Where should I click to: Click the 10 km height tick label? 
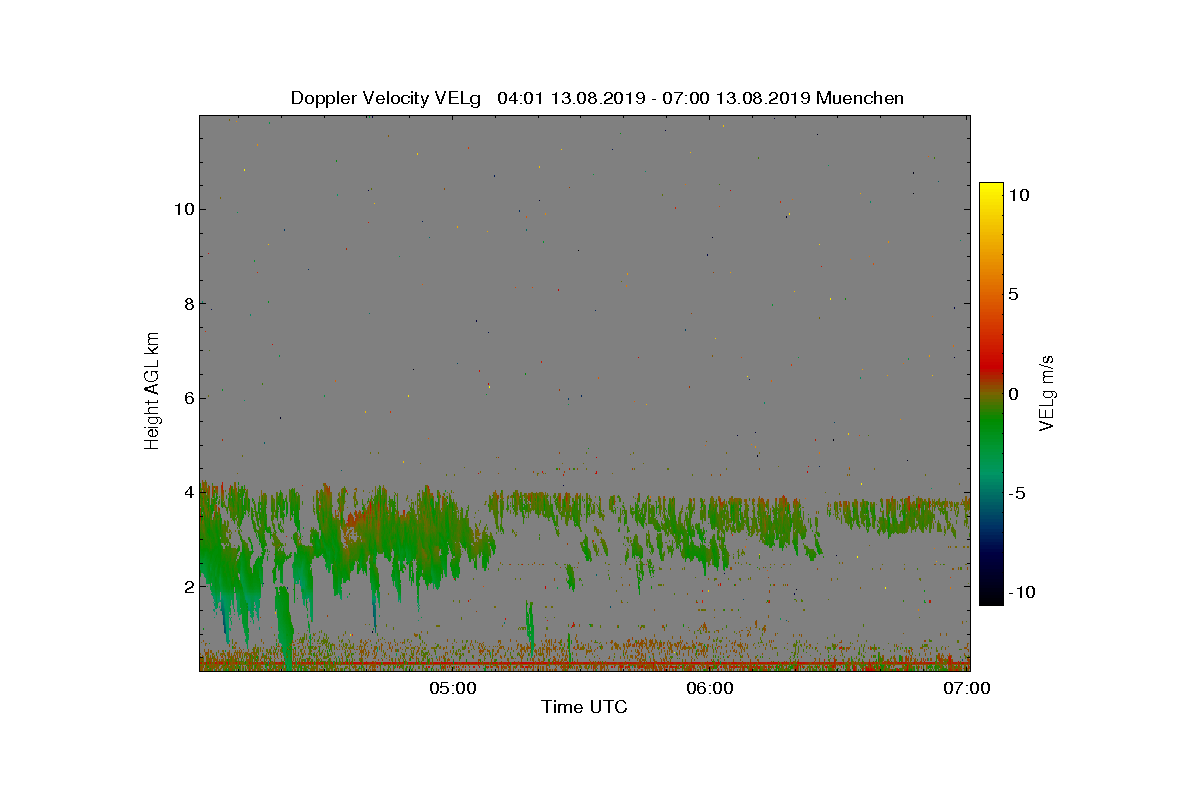(x=183, y=209)
